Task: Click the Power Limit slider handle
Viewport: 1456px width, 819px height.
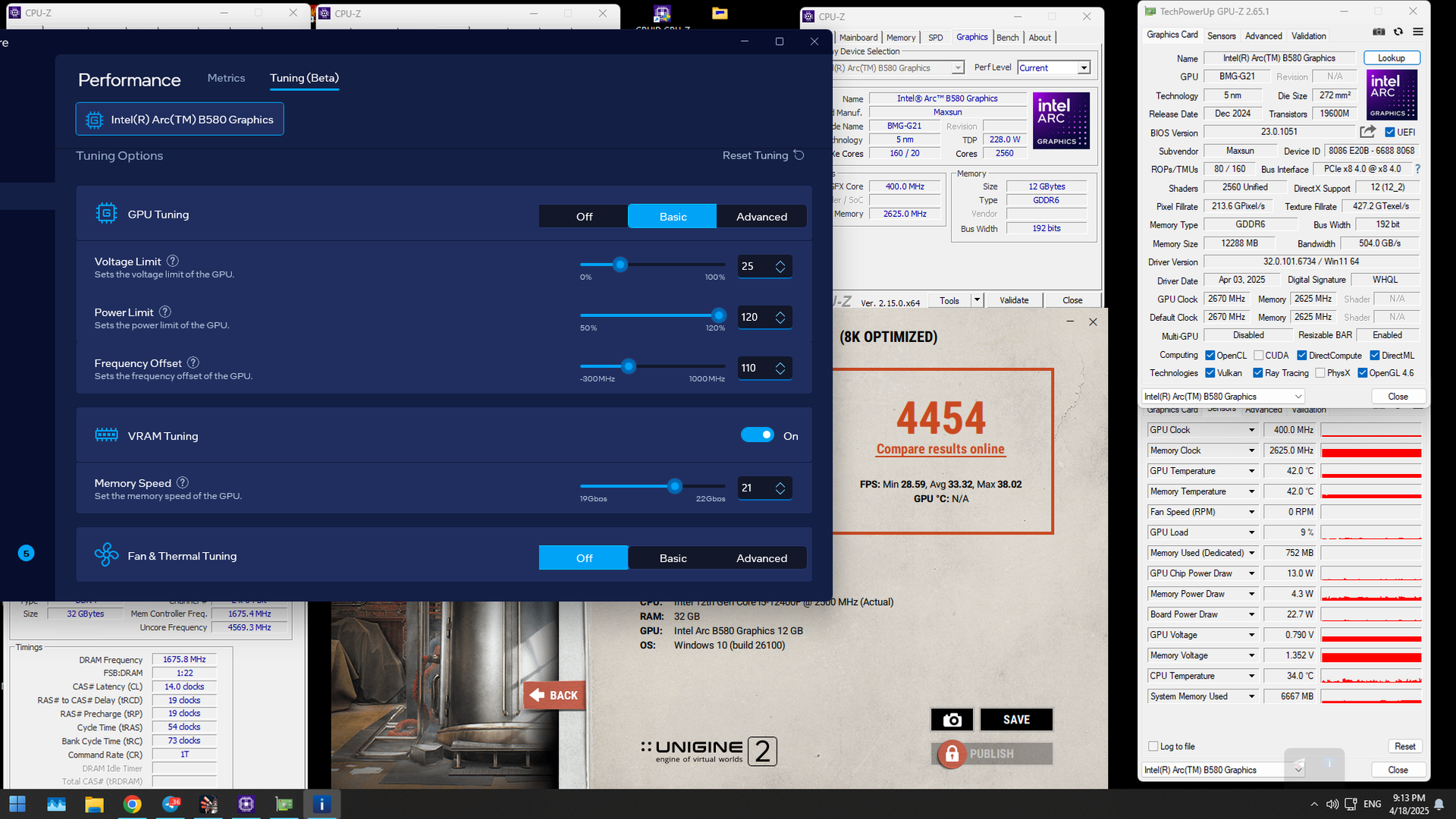Action: (719, 315)
